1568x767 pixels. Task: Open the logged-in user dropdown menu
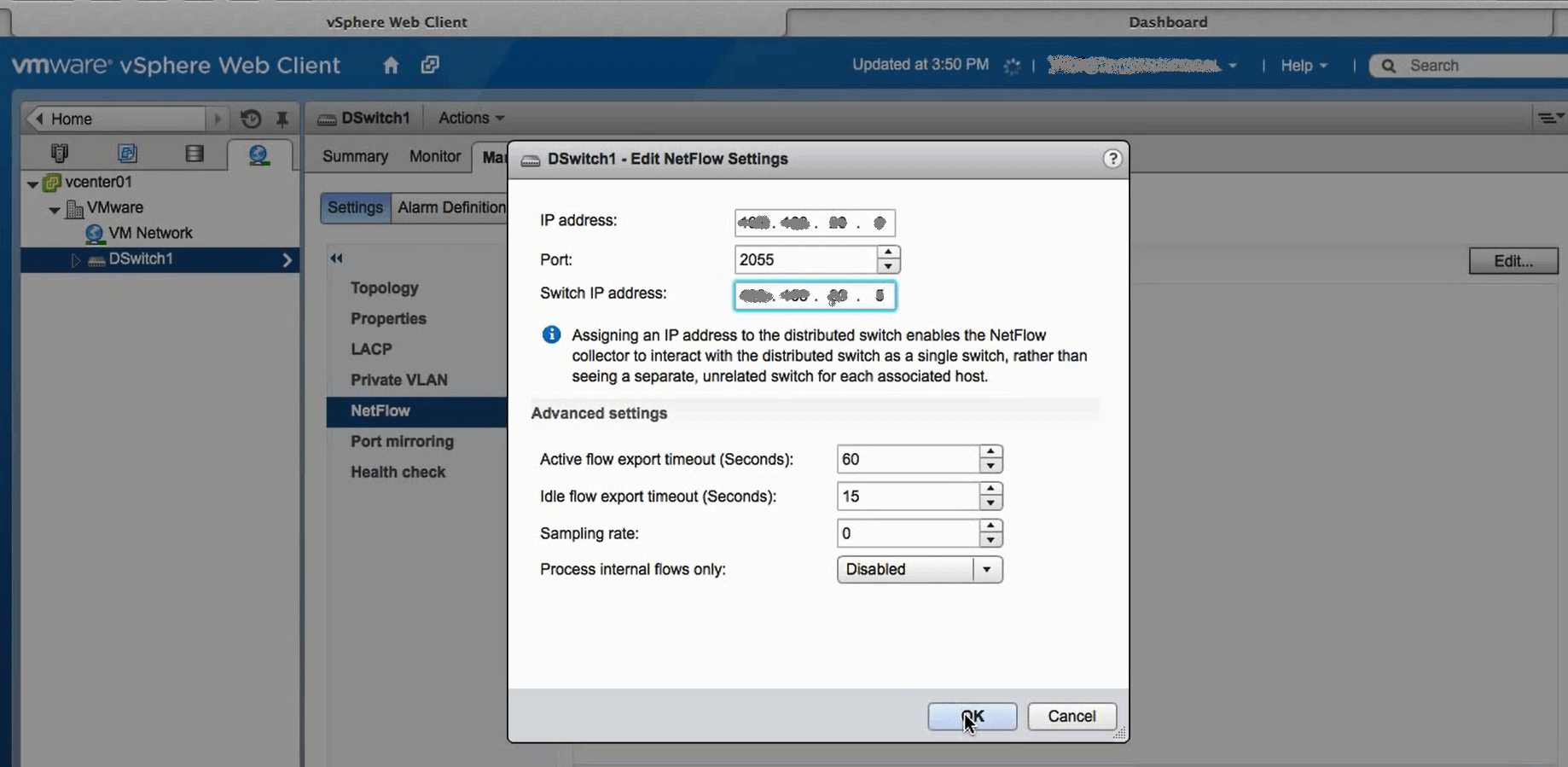pos(1142,66)
